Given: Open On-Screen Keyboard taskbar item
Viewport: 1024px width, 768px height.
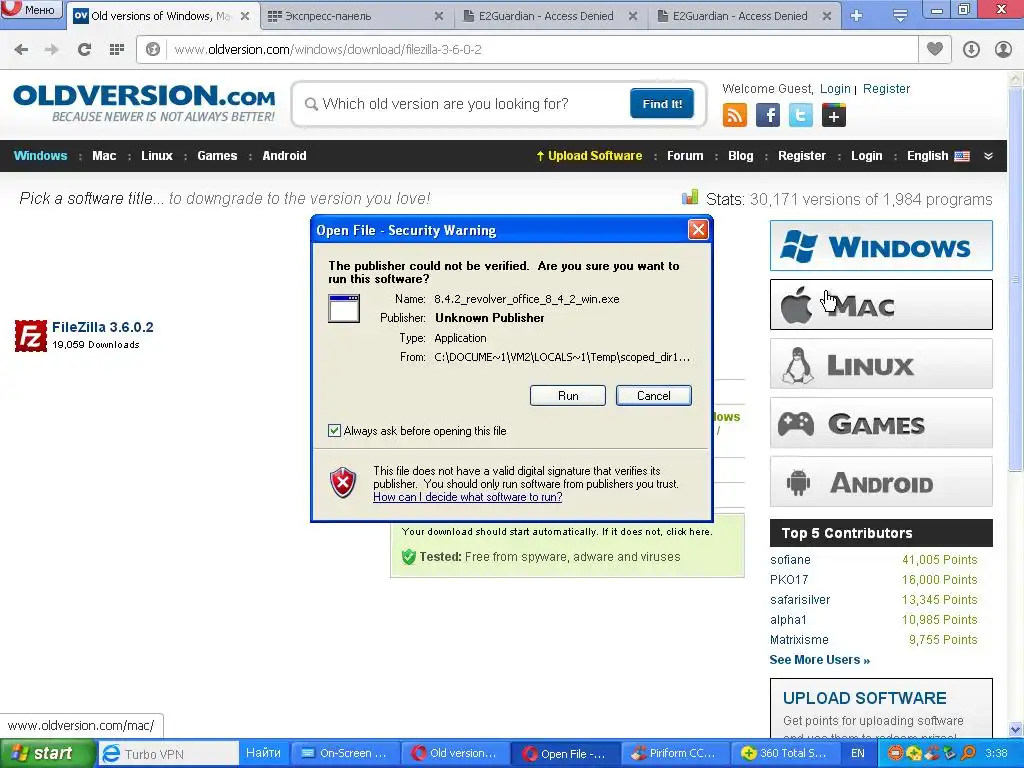Looking at the screenshot, I should pyautogui.click(x=344, y=753).
